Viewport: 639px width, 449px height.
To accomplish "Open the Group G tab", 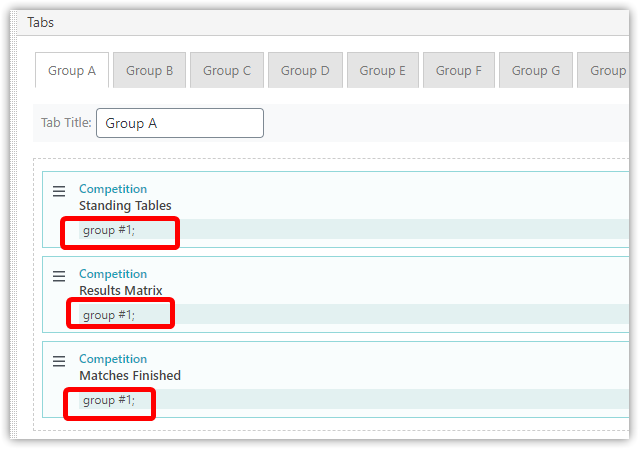I will pos(535,70).
